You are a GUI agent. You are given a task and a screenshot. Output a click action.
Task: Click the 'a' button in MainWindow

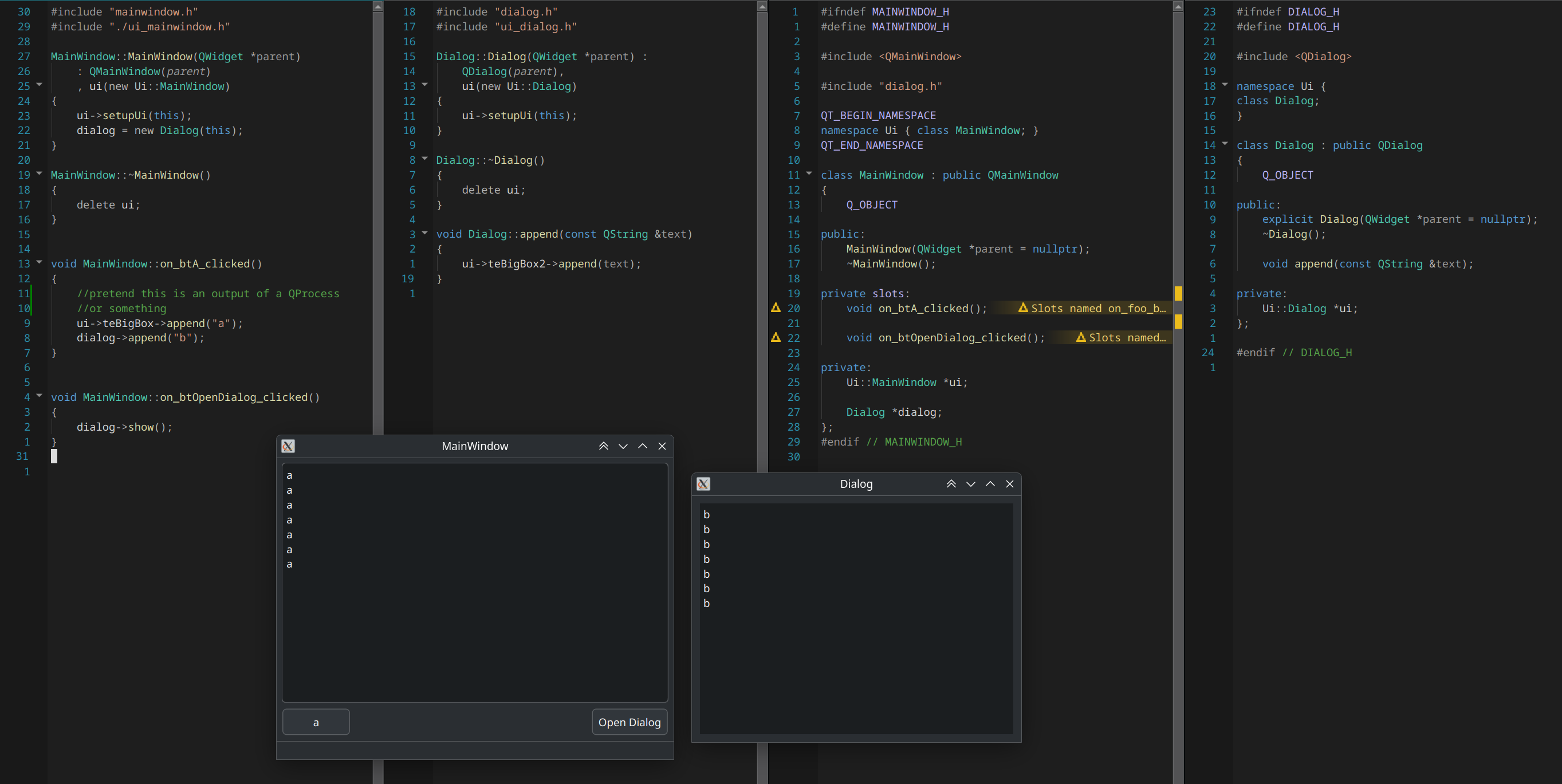pos(316,722)
